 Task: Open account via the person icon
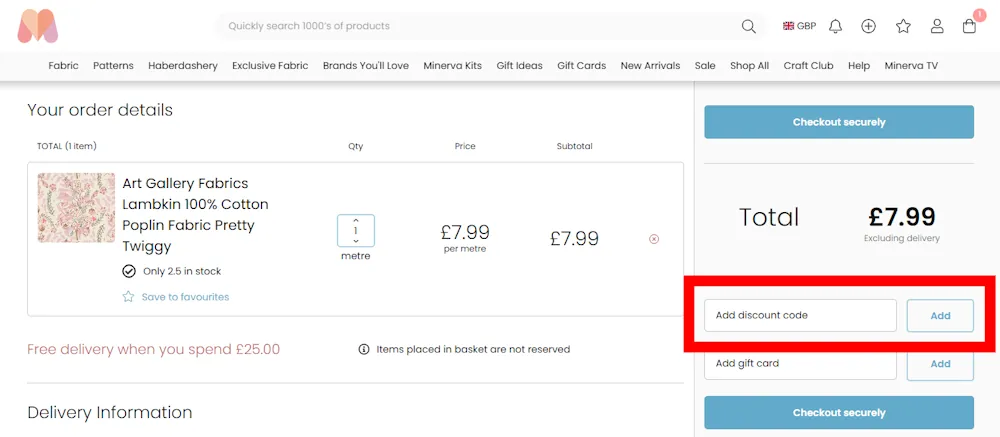(937, 26)
